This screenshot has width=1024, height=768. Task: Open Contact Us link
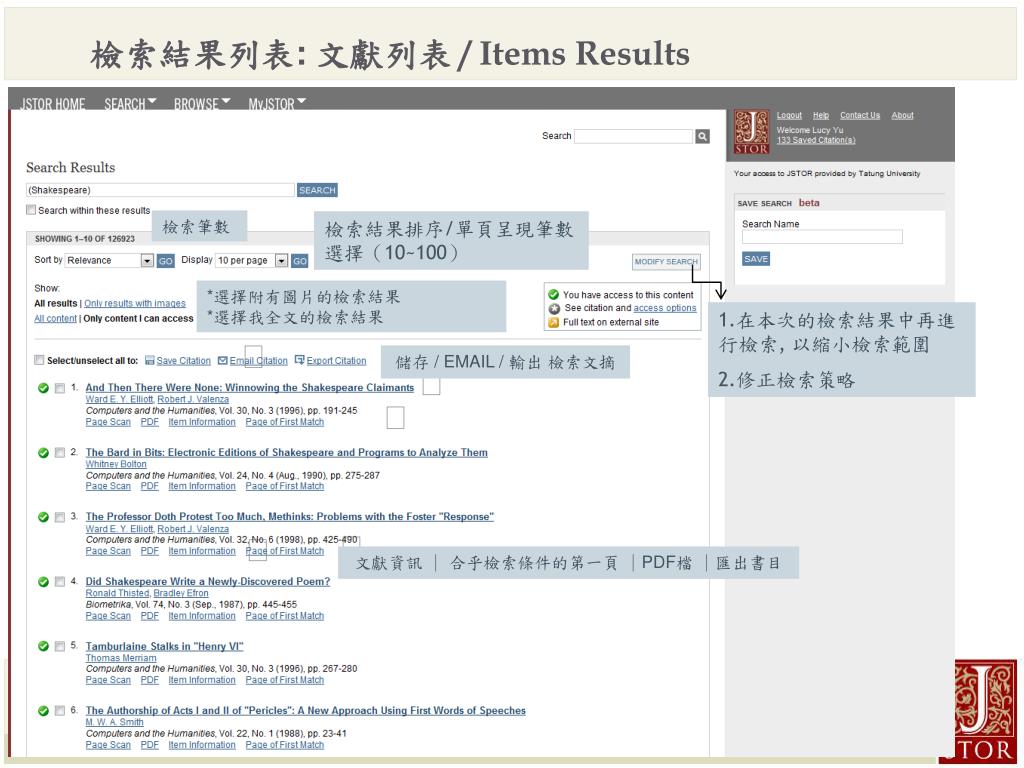coord(860,116)
